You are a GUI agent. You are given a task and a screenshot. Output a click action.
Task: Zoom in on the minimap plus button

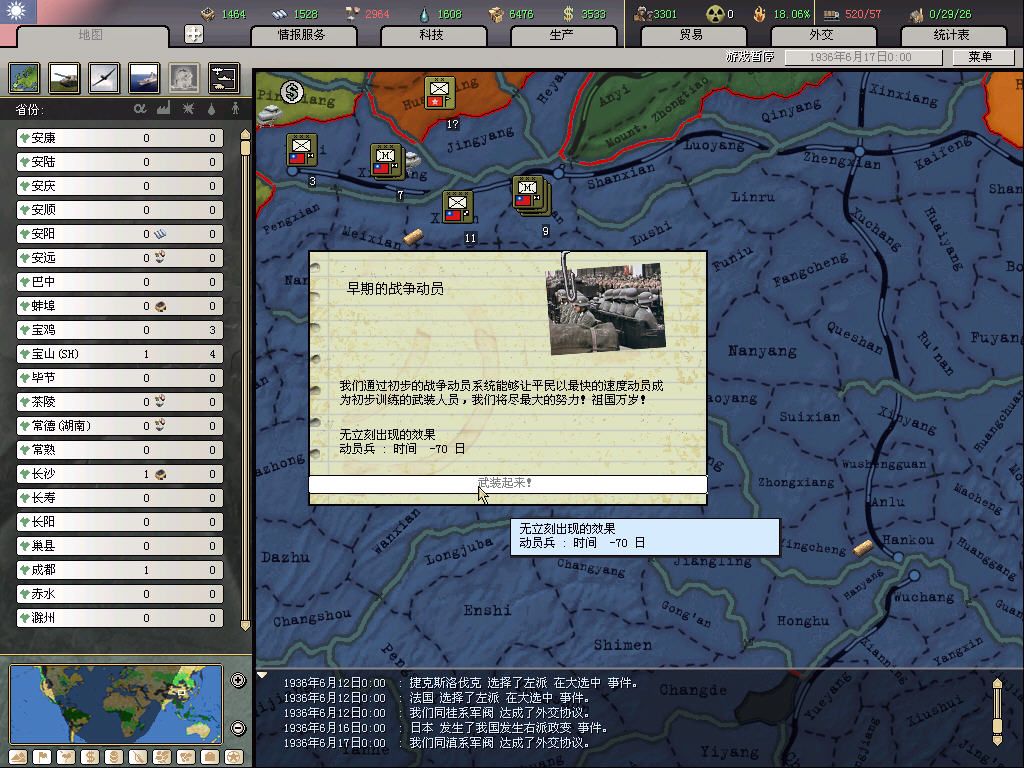pos(238,681)
